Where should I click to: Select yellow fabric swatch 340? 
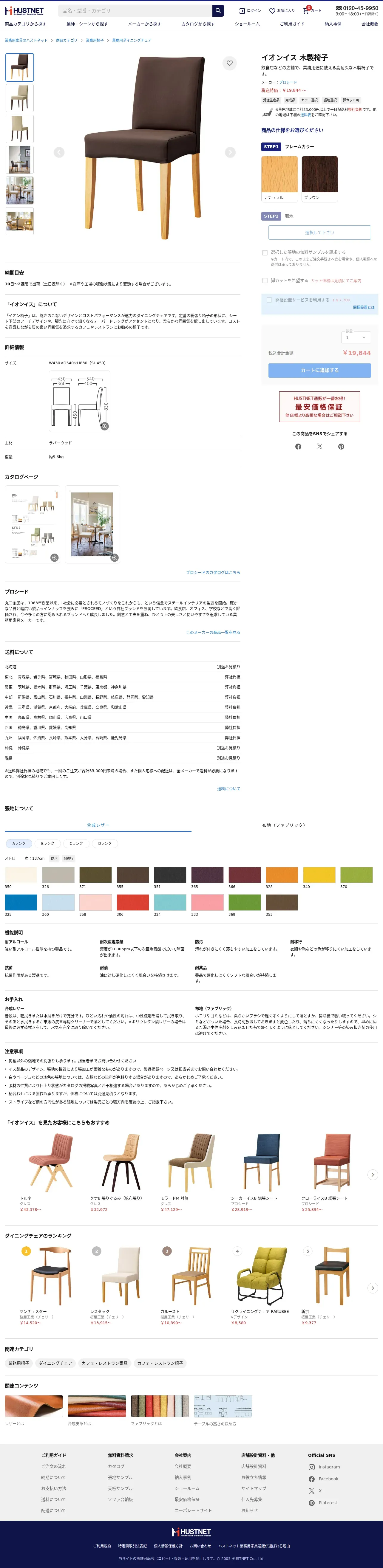[x=319, y=875]
